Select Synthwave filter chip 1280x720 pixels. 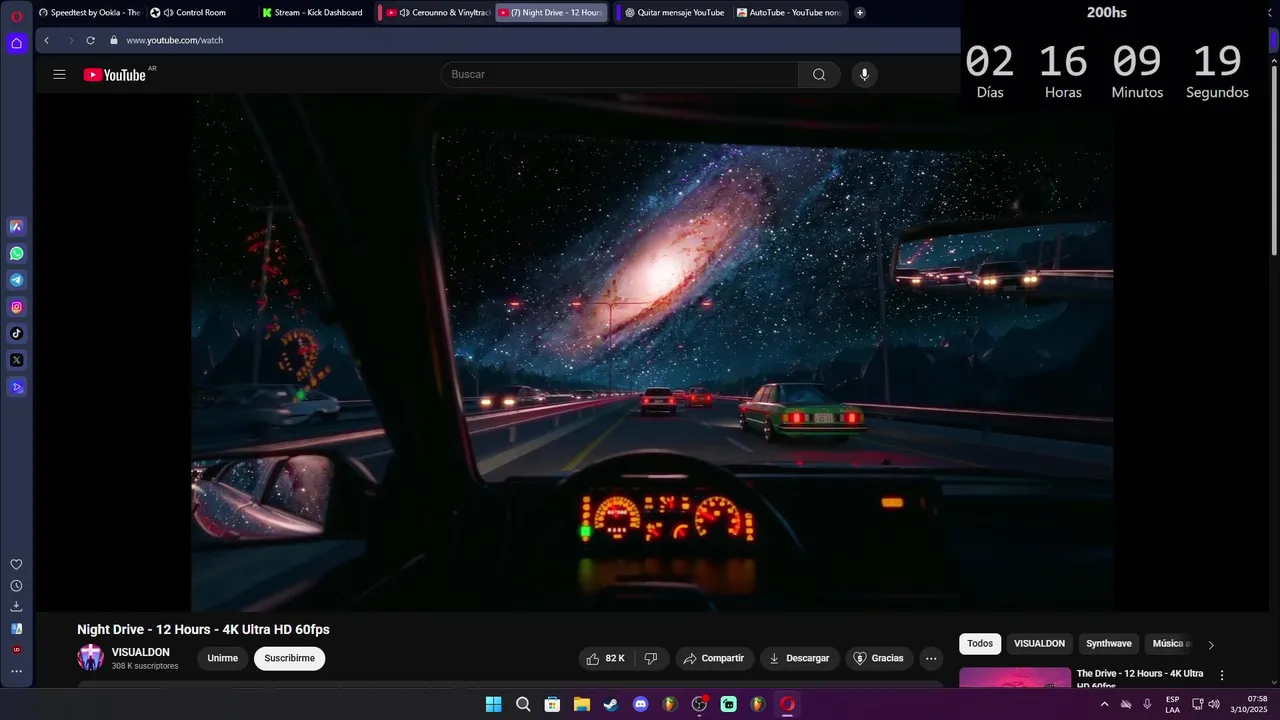point(1109,644)
